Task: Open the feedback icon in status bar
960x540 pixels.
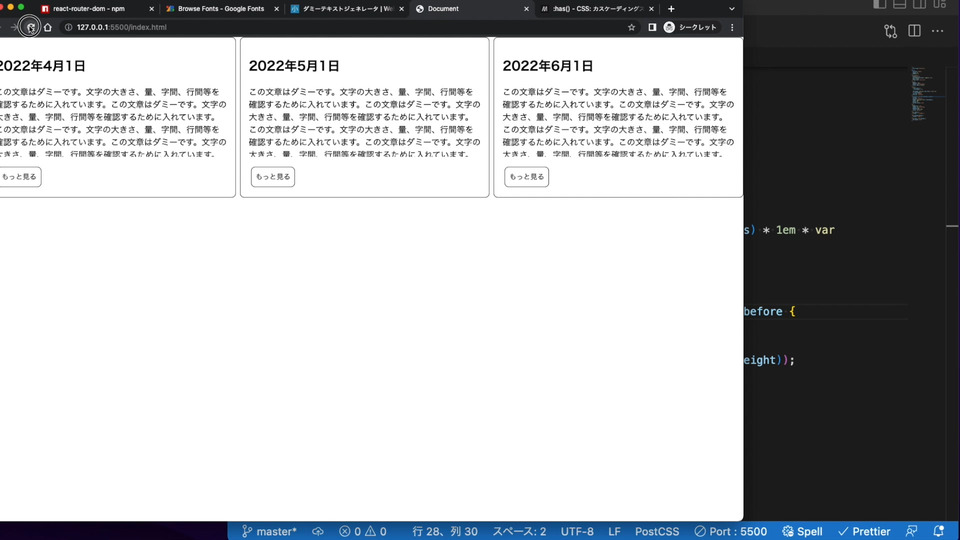Action: tap(912, 531)
